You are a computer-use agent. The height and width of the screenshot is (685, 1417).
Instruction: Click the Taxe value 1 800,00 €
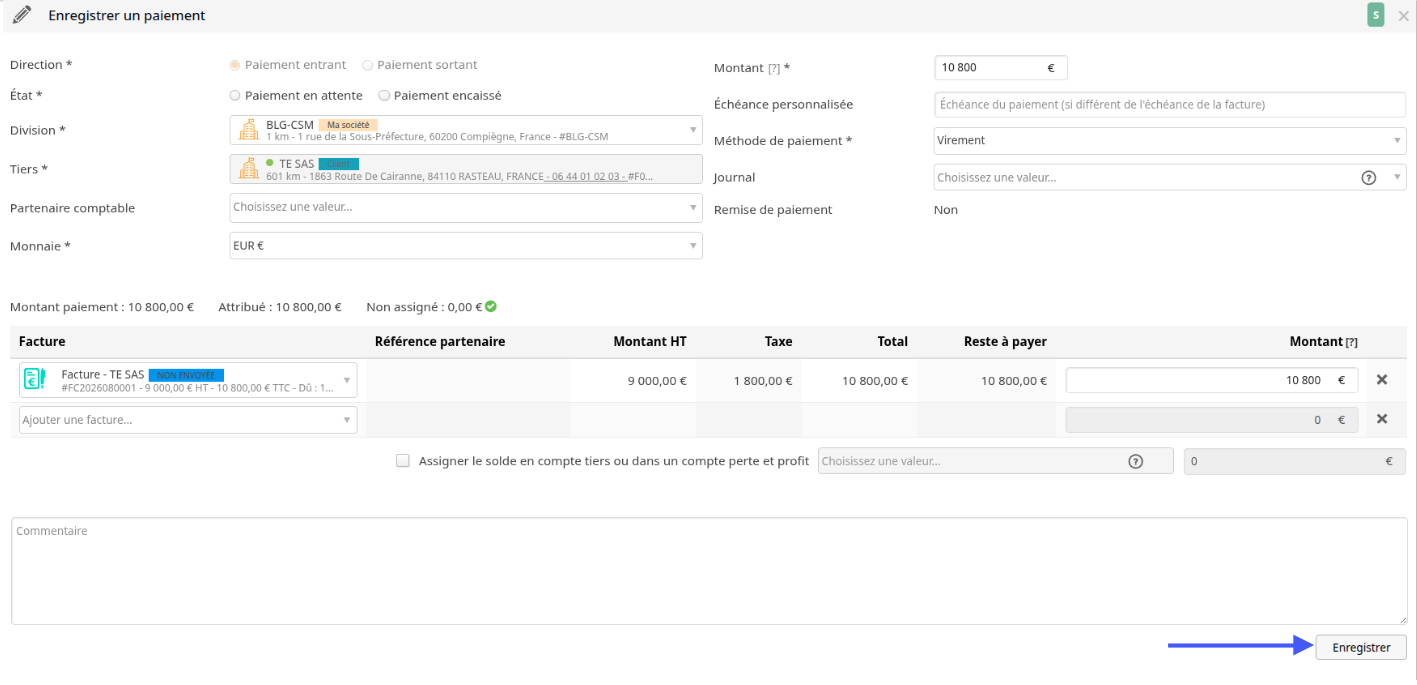click(762, 381)
